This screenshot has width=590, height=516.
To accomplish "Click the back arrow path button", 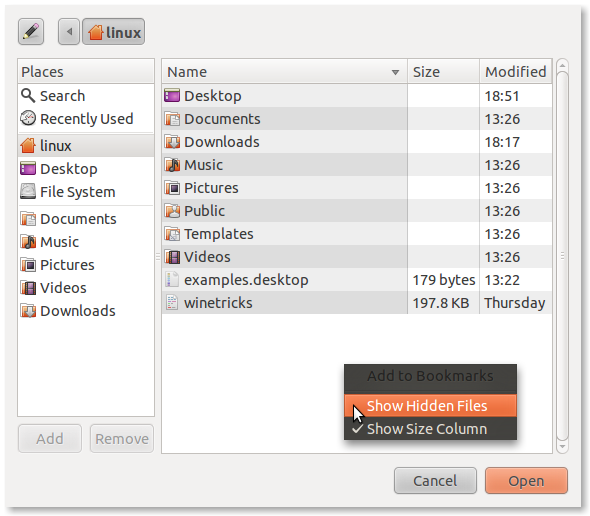I will 69,32.
